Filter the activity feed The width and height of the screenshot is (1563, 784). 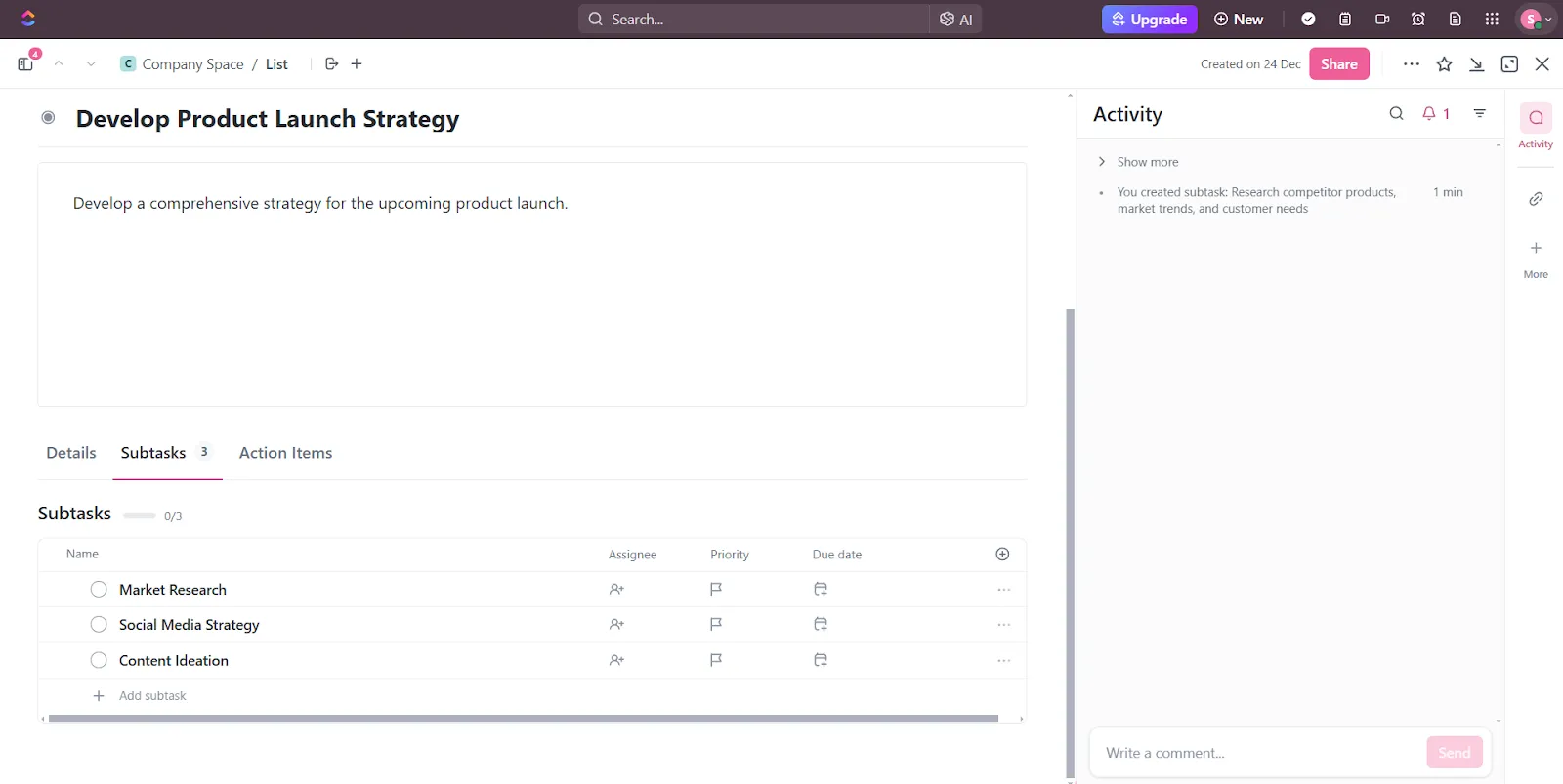pos(1480,113)
